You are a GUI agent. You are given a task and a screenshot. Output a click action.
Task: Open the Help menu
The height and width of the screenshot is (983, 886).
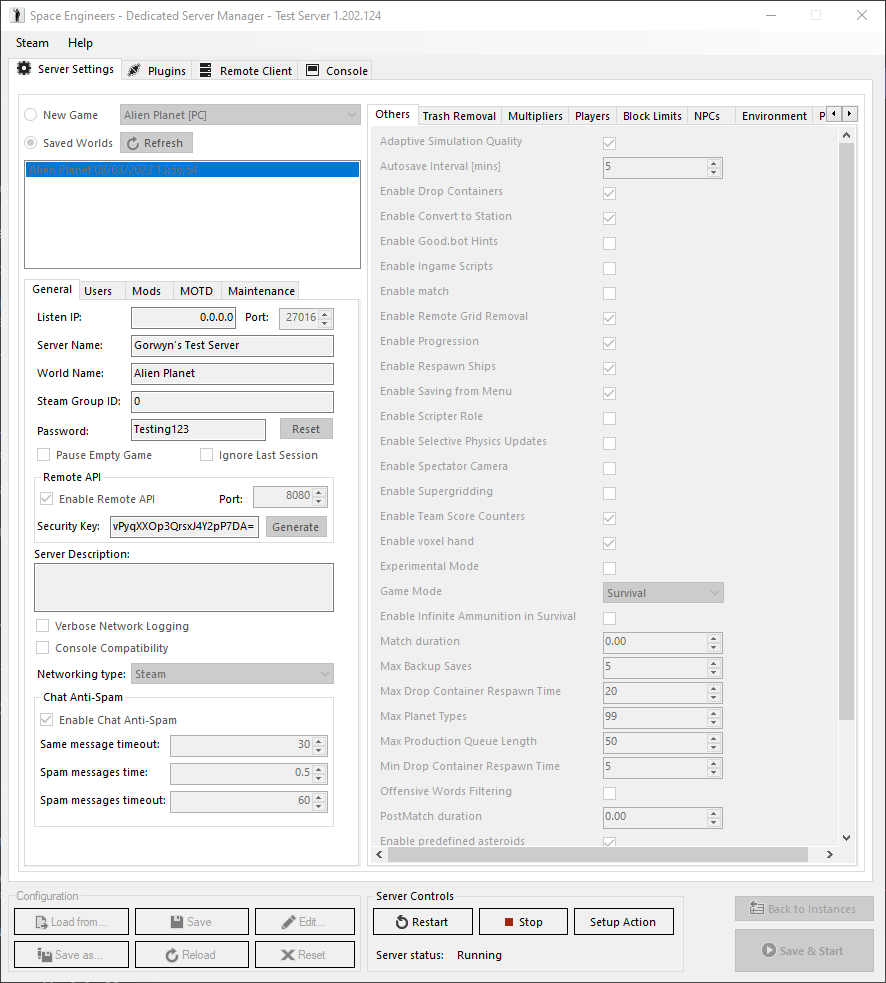point(80,43)
